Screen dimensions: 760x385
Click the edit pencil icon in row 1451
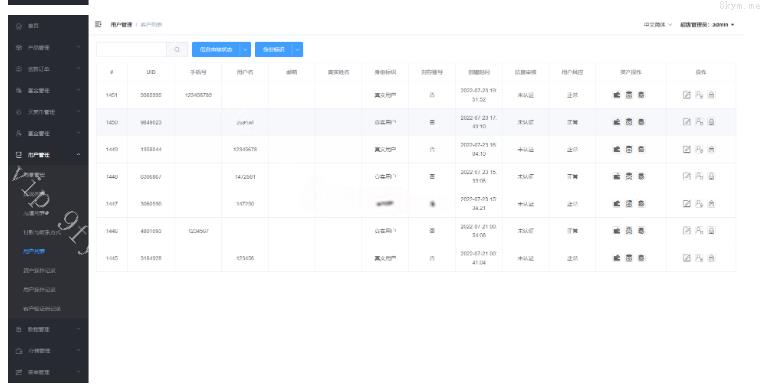tap(686, 95)
